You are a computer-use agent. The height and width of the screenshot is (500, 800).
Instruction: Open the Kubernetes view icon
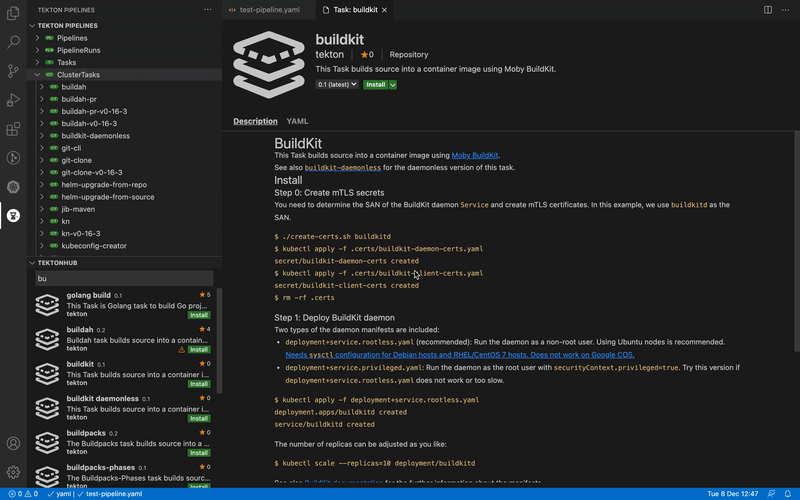point(13,187)
